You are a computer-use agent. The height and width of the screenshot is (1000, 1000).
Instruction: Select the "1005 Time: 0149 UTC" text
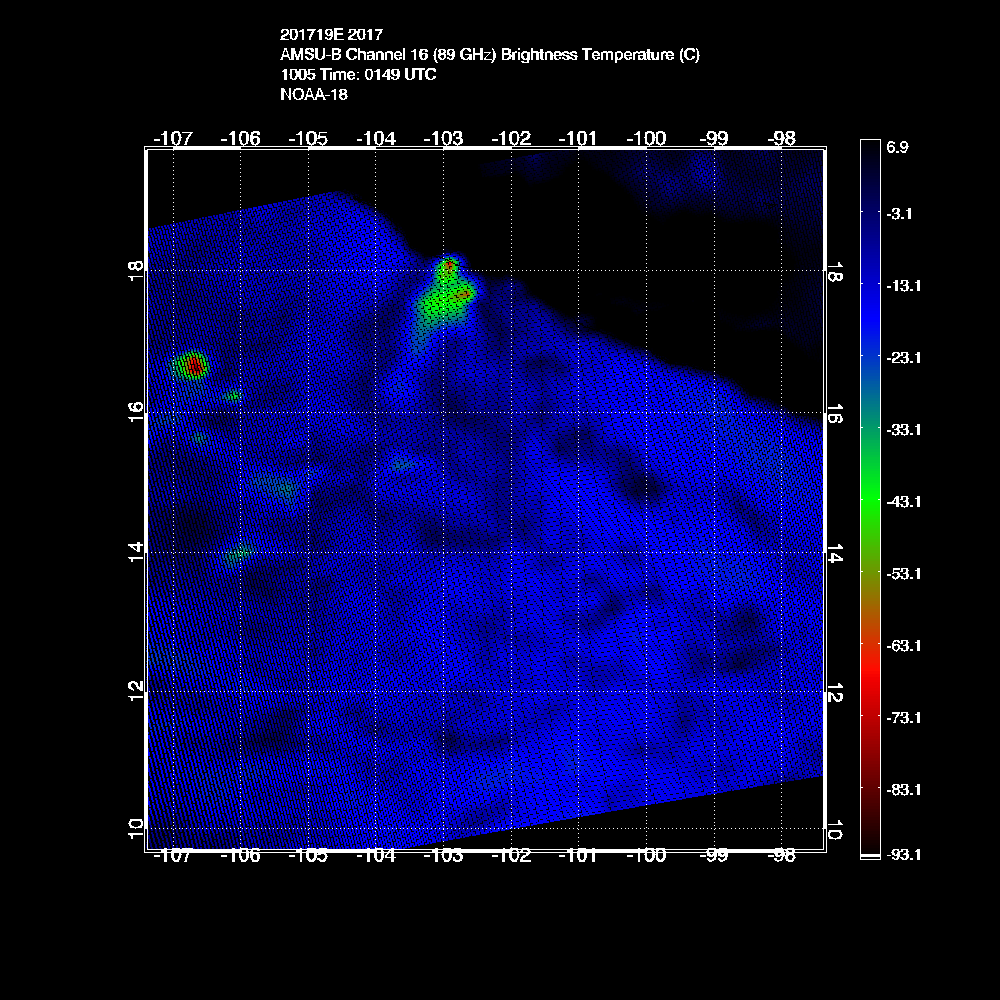pyautogui.click(x=358, y=75)
